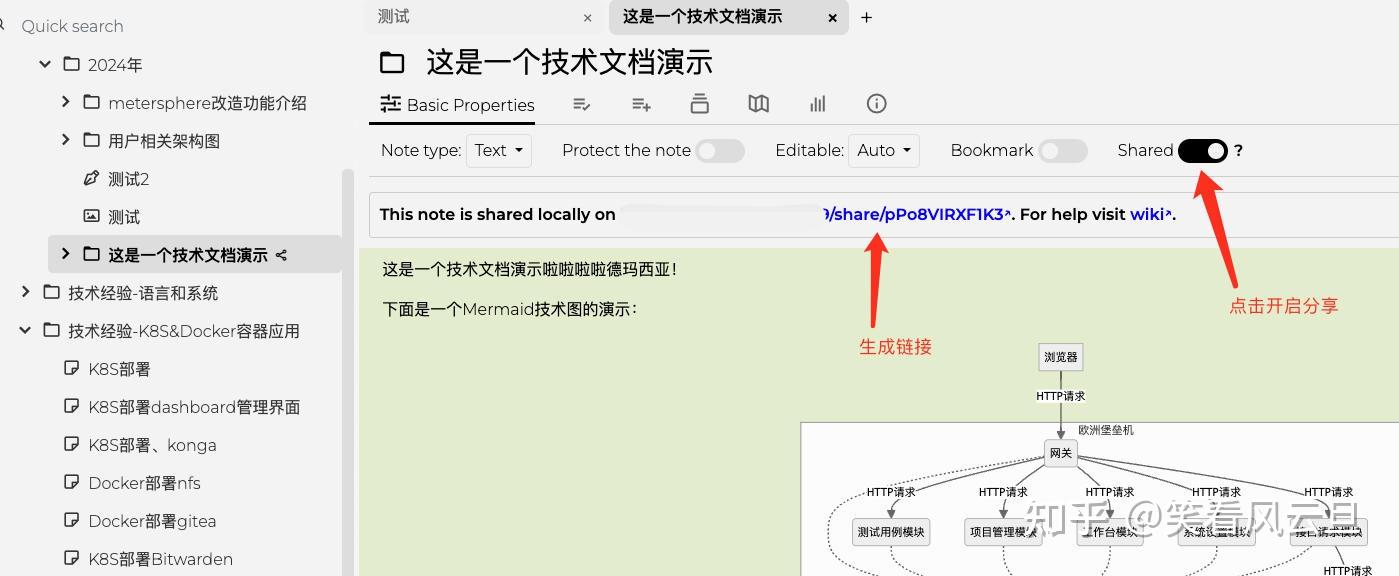Collapse the 2024年 folder
This screenshot has width=1399, height=576.
tap(44, 63)
